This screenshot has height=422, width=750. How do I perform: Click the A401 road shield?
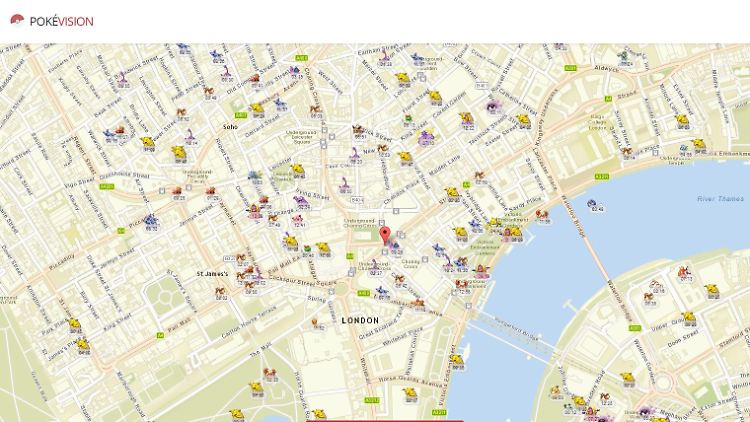coord(301,58)
